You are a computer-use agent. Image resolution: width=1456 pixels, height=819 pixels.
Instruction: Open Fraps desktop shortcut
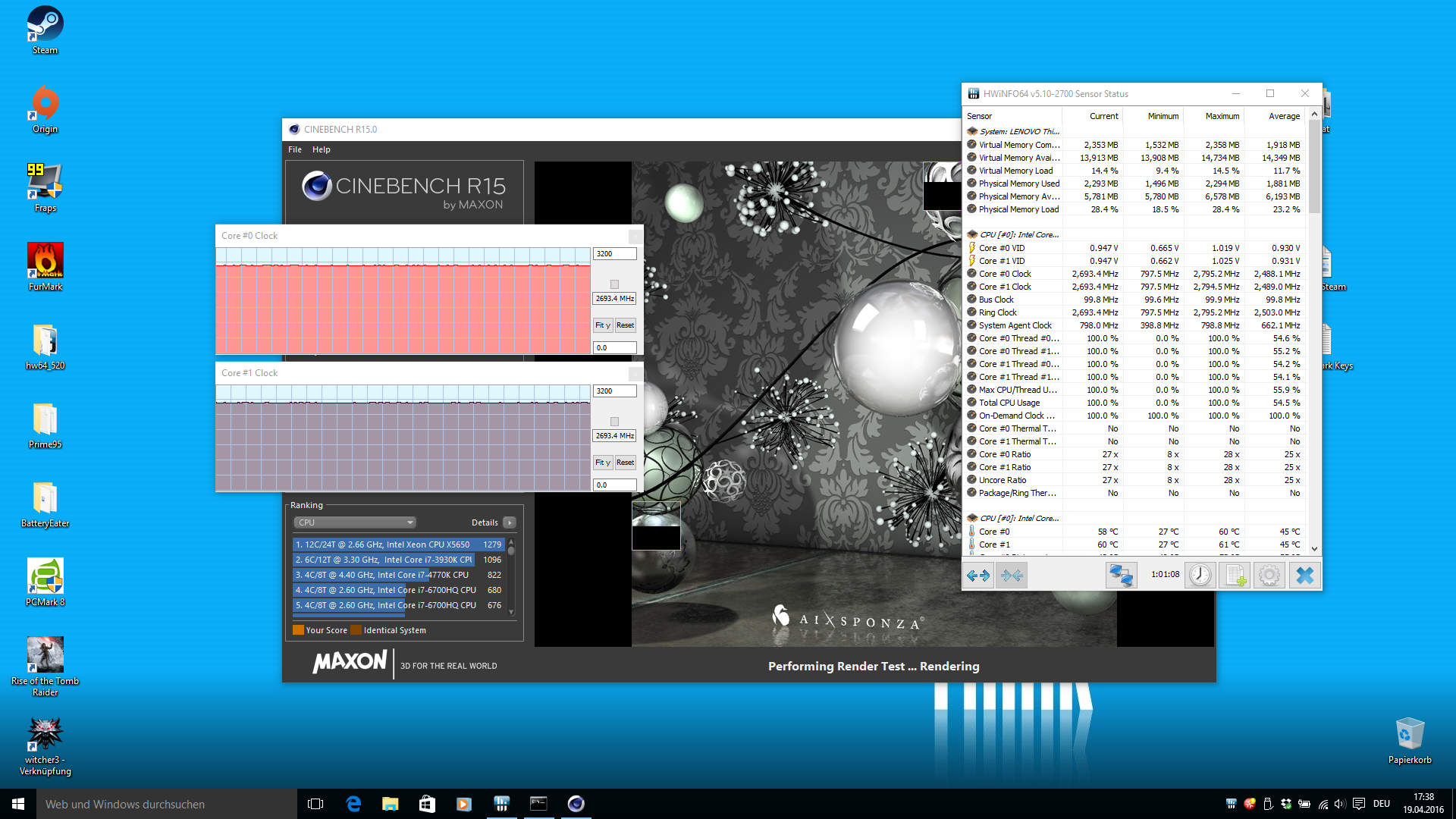click(x=45, y=188)
